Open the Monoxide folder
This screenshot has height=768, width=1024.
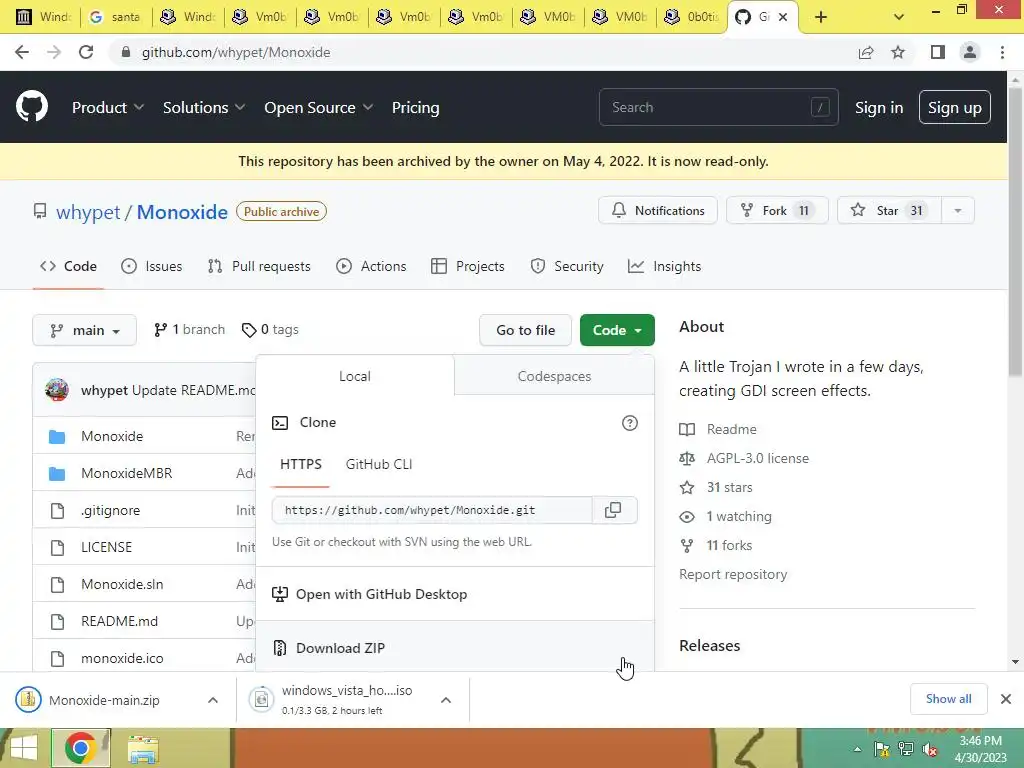pos(112,436)
